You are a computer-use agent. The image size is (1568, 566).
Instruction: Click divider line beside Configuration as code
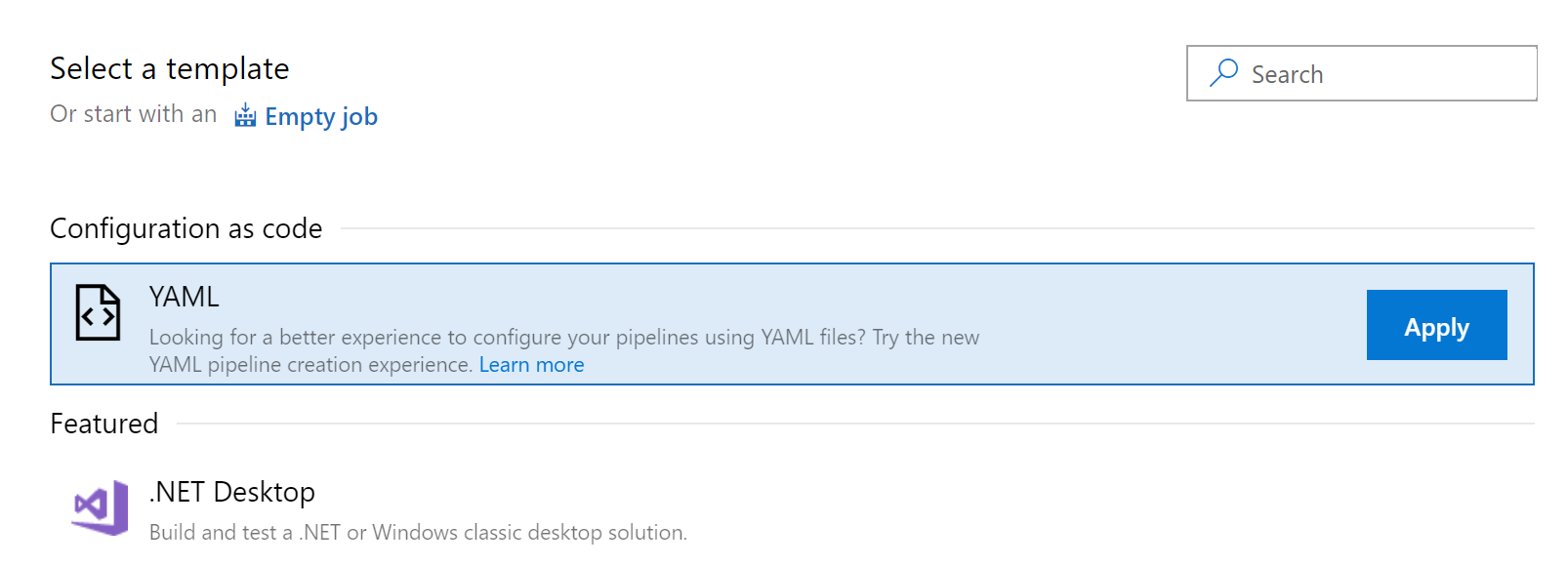click(x=937, y=228)
